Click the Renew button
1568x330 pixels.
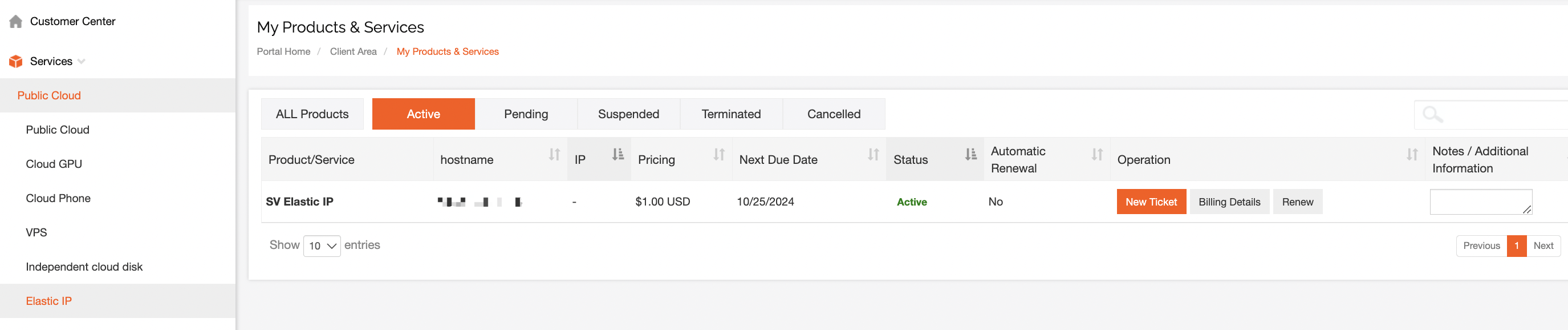pyautogui.click(x=1297, y=202)
